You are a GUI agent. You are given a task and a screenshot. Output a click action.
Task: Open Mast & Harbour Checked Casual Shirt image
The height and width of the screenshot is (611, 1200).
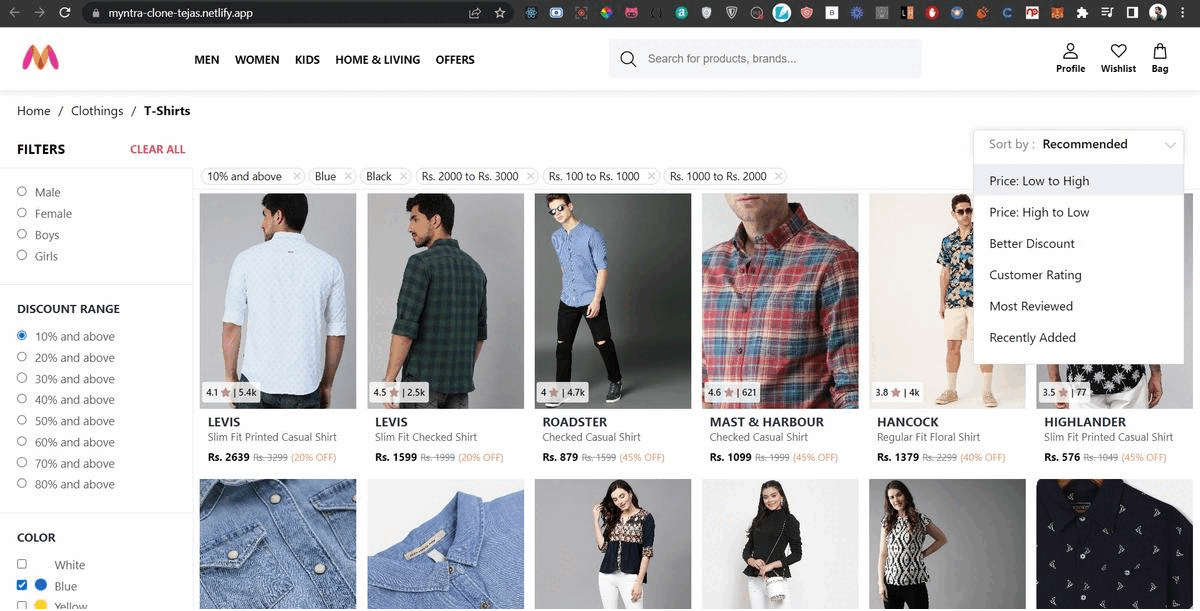tap(780, 301)
